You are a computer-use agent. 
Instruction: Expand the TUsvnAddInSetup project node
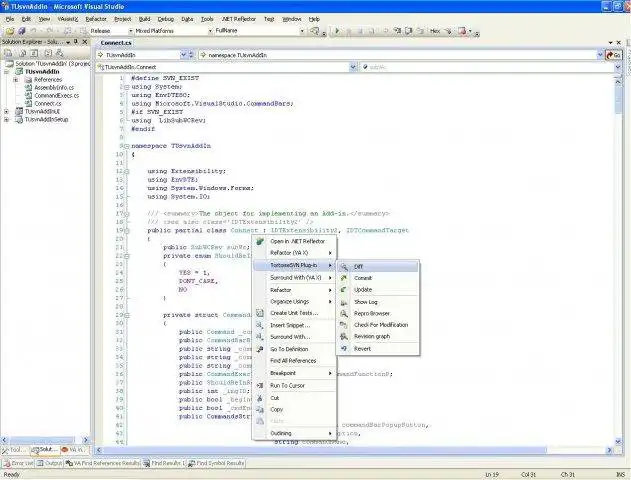point(6,119)
